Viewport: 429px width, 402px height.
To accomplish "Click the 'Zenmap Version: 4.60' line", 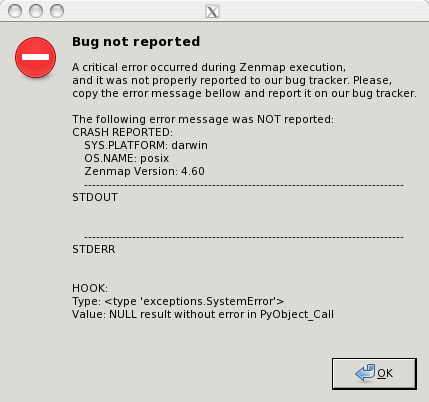I will tap(144, 171).
